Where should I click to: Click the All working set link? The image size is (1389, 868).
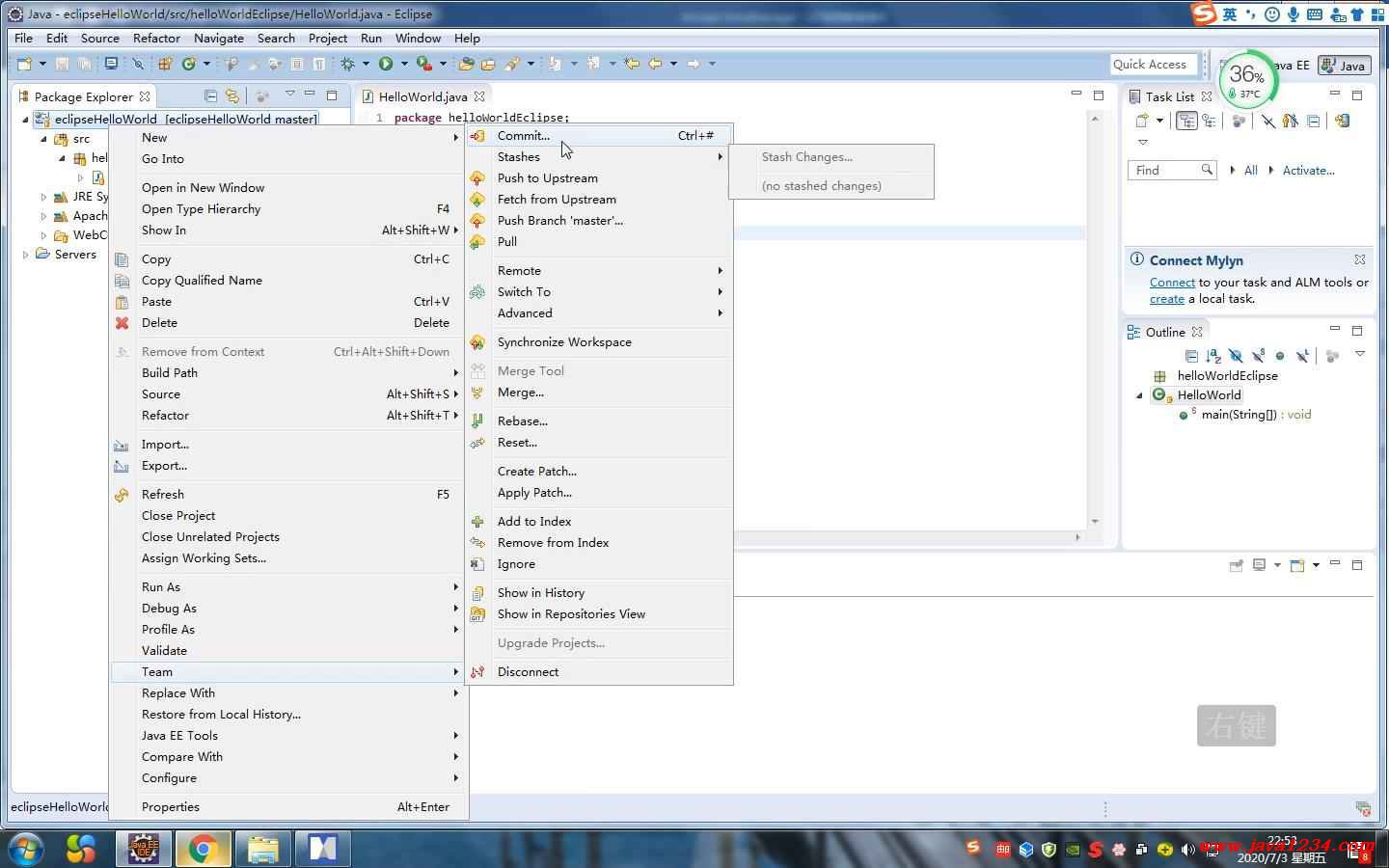[x=1251, y=171]
